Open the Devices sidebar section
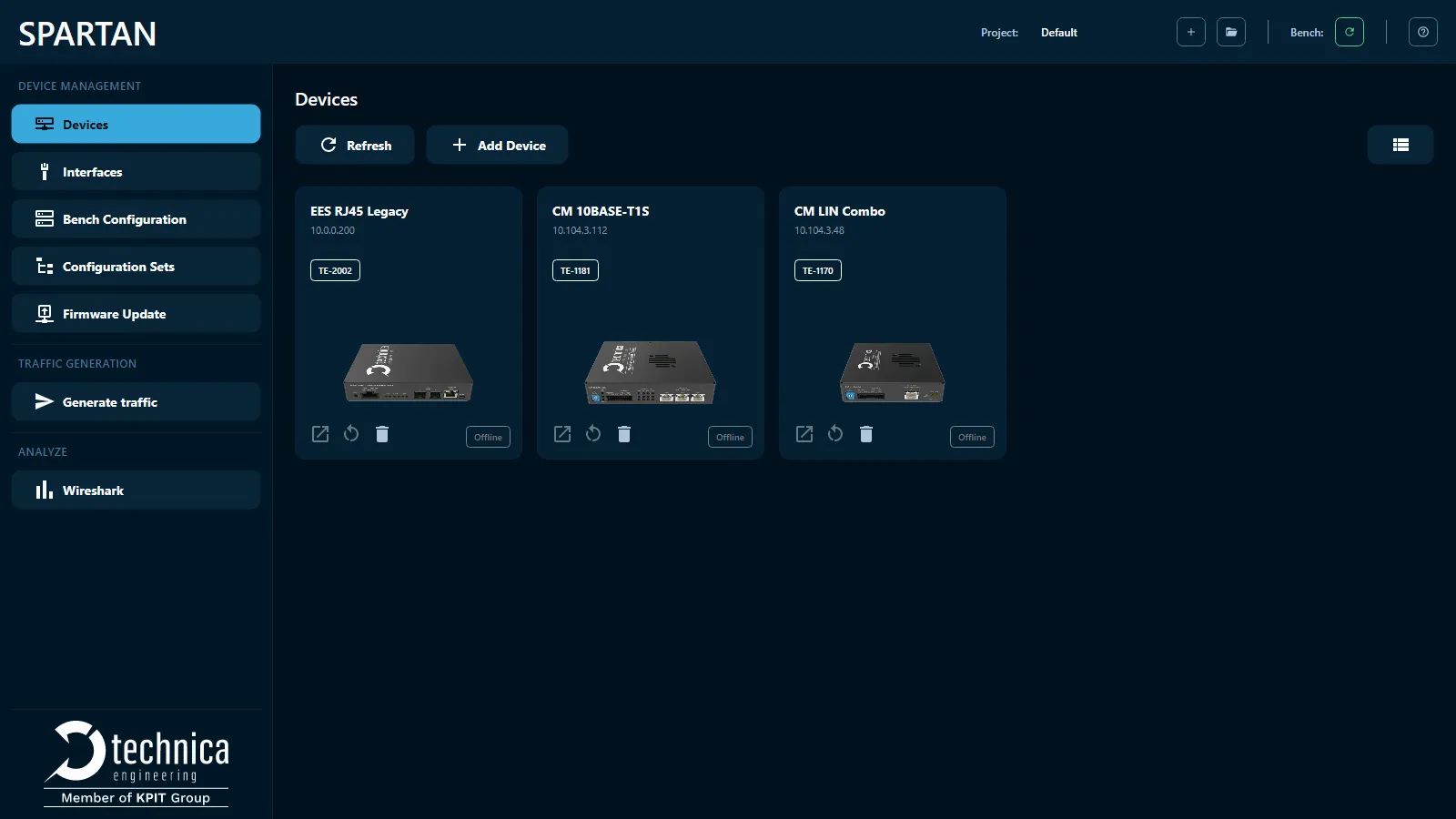 [136, 124]
